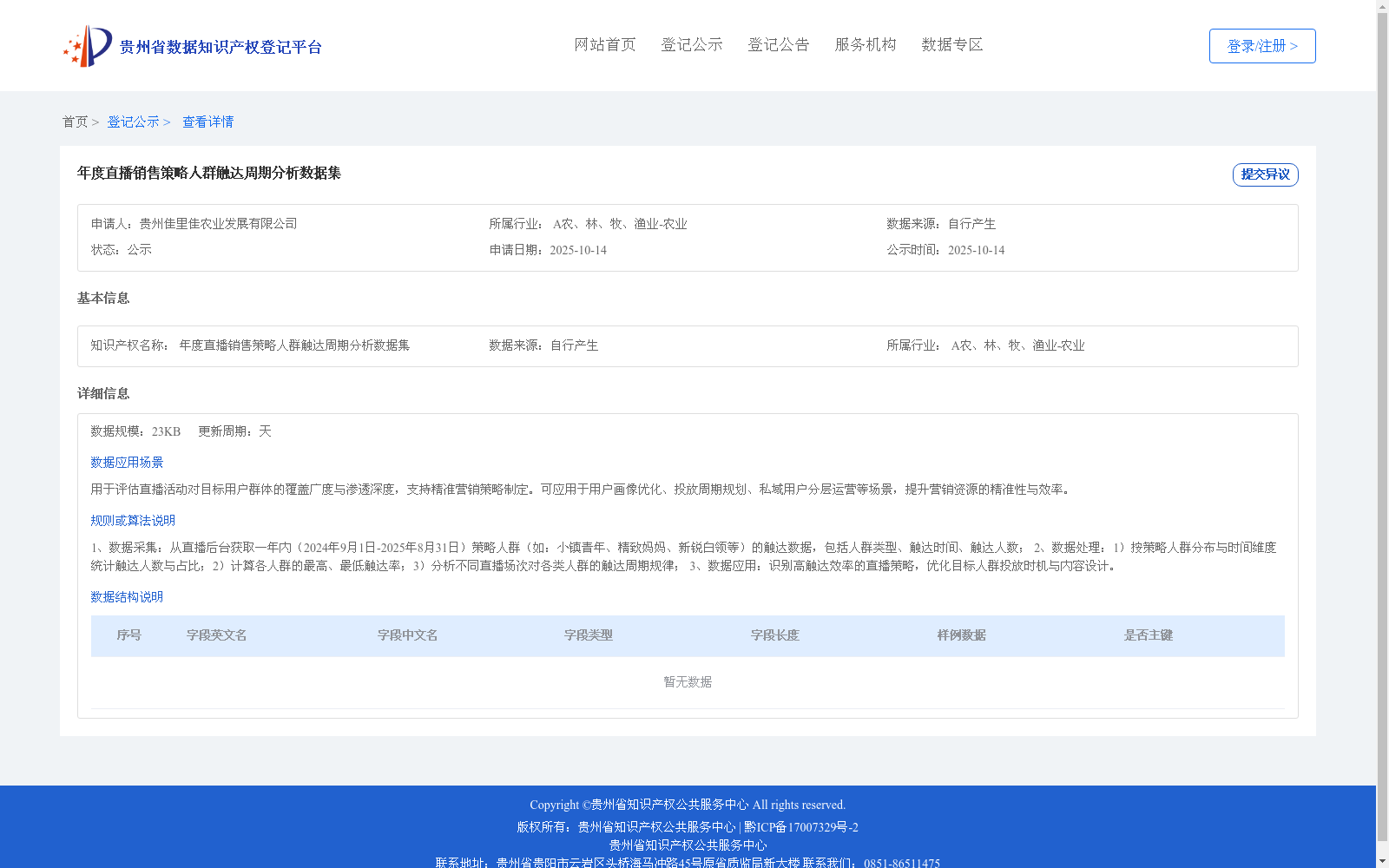Select 数据规模 23KB value
Viewport: 1389px width, 868px height.
pos(166,431)
